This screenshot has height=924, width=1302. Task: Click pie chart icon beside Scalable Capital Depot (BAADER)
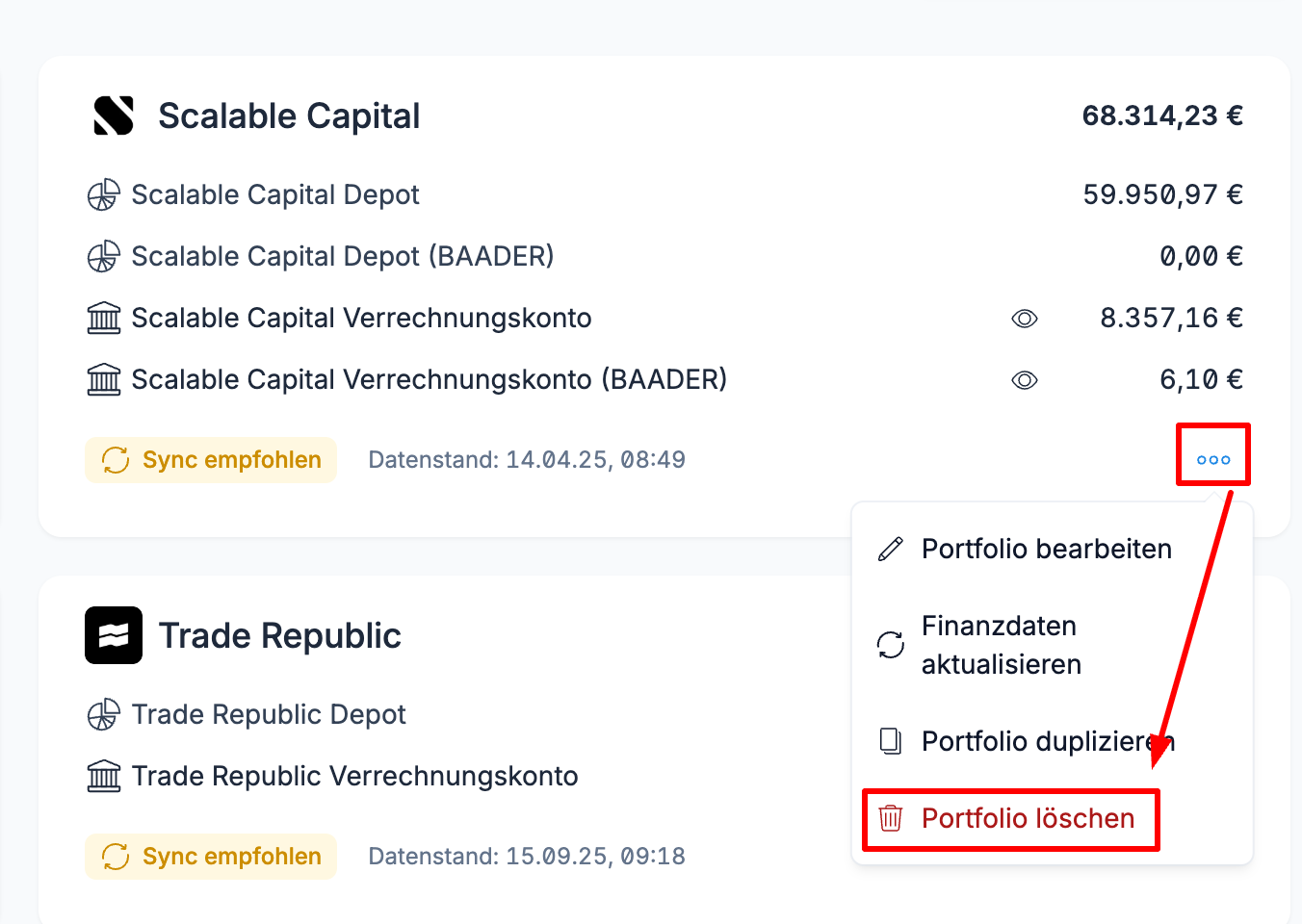(104, 256)
